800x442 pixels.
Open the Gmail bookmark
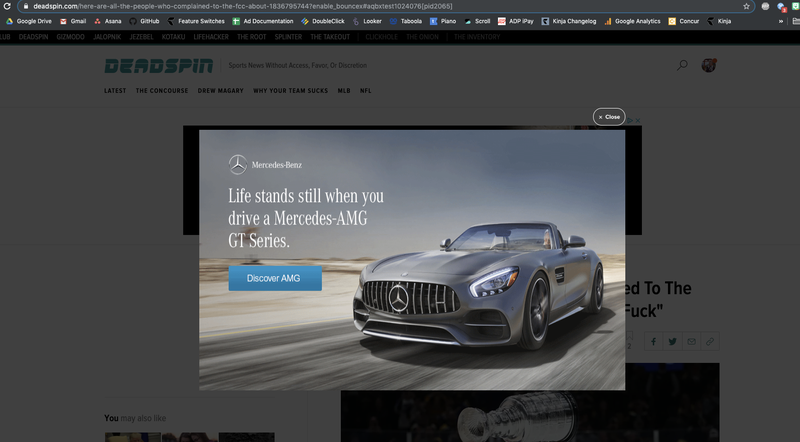[73, 21]
